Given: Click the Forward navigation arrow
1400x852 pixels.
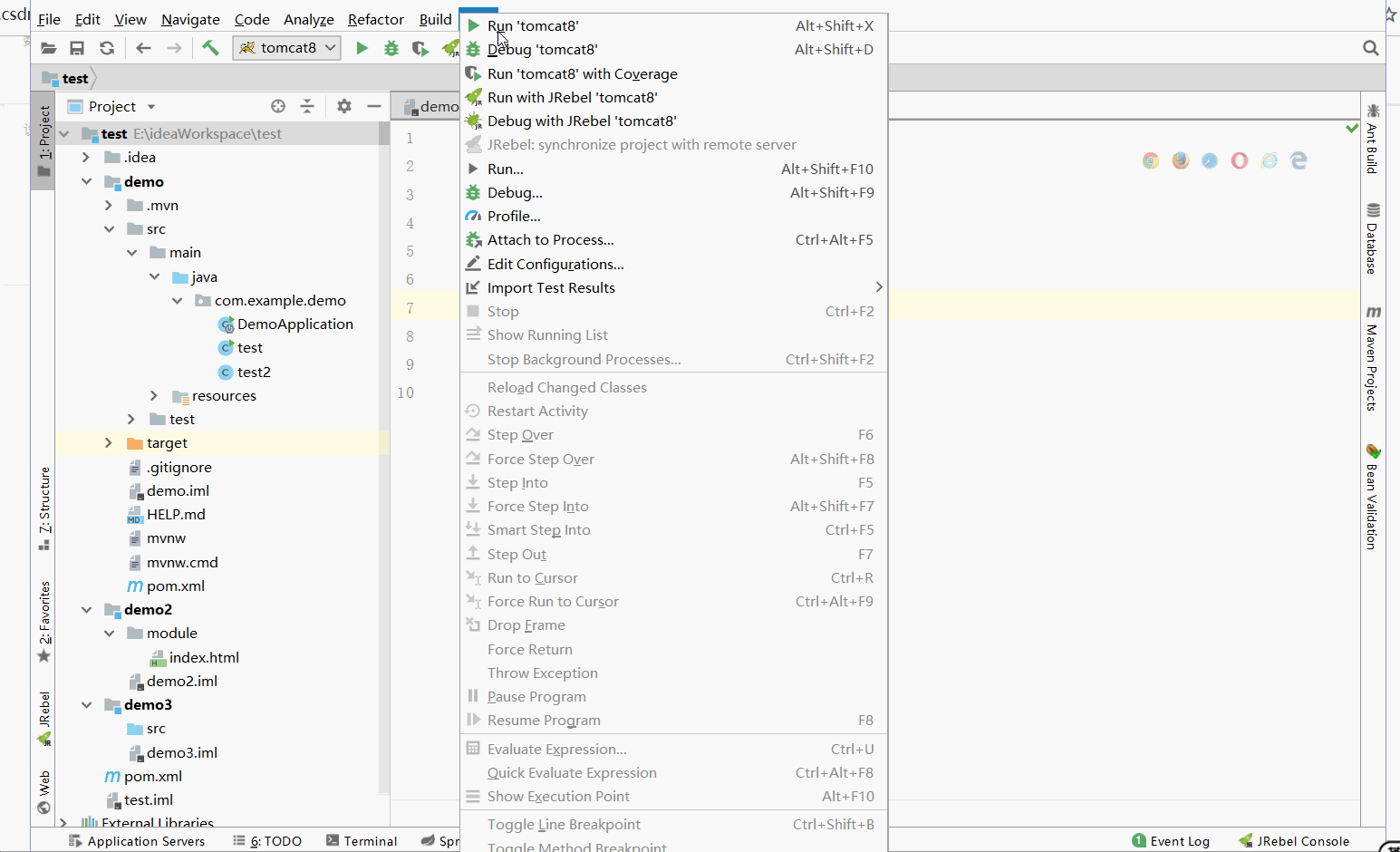Looking at the screenshot, I should (x=174, y=48).
